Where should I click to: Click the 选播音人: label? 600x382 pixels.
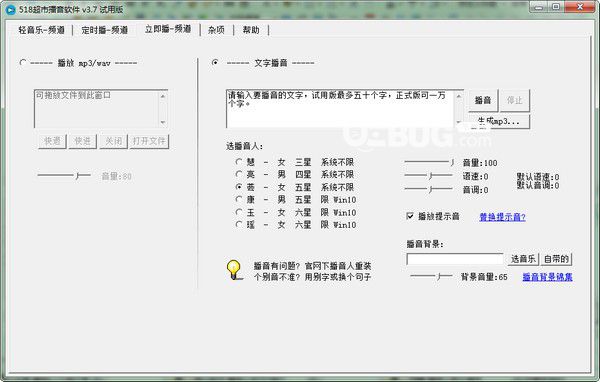click(x=245, y=146)
